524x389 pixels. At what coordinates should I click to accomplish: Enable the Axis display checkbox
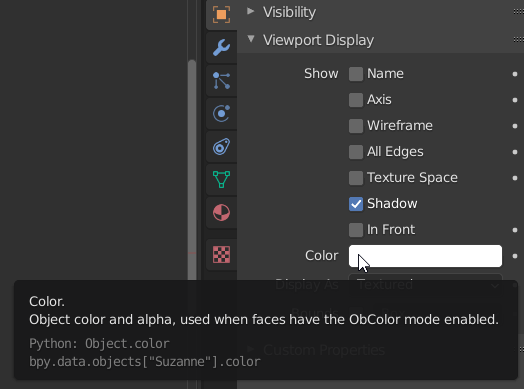pyautogui.click(x=356, y=100)
